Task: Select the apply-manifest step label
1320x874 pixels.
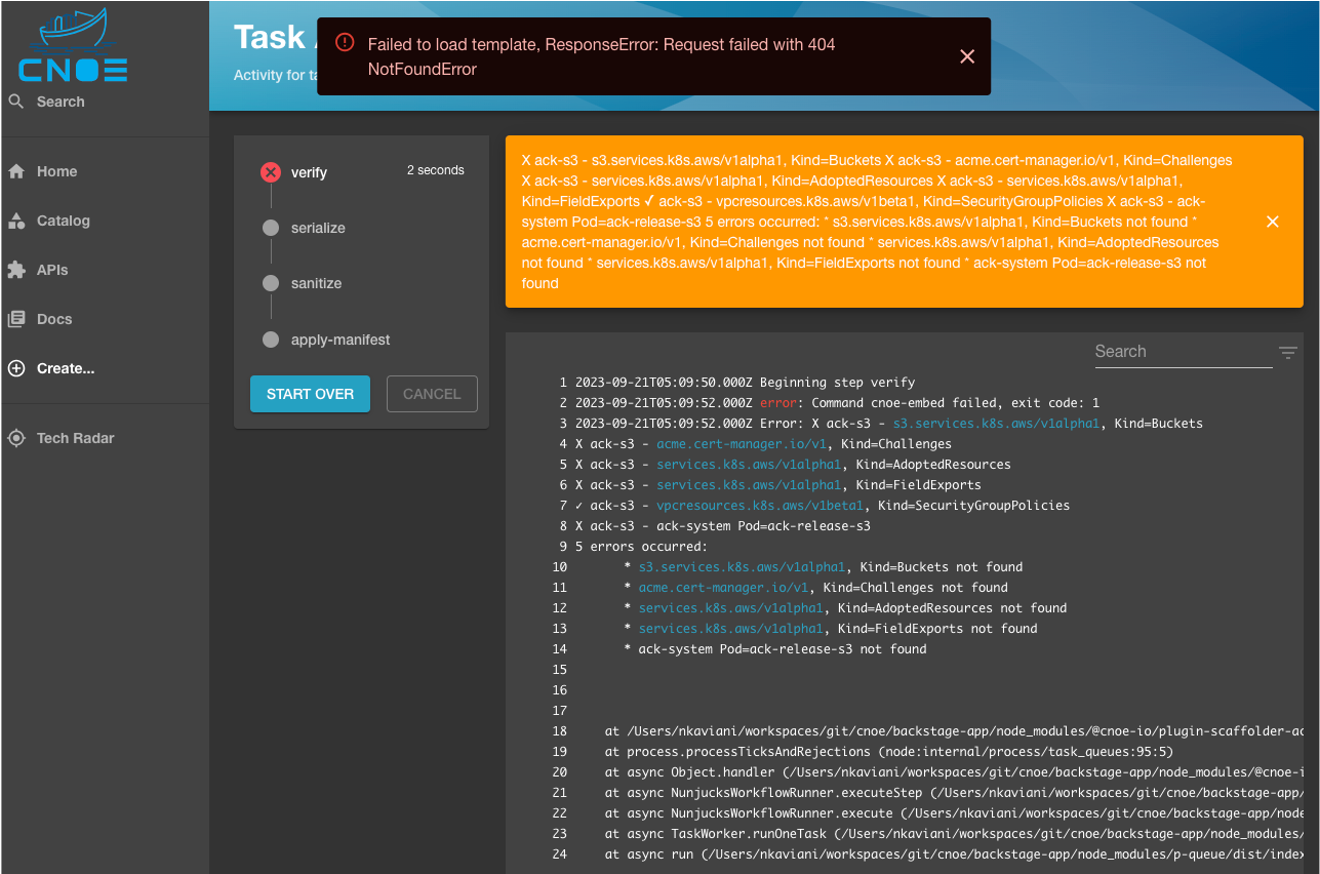Action: 341,340
